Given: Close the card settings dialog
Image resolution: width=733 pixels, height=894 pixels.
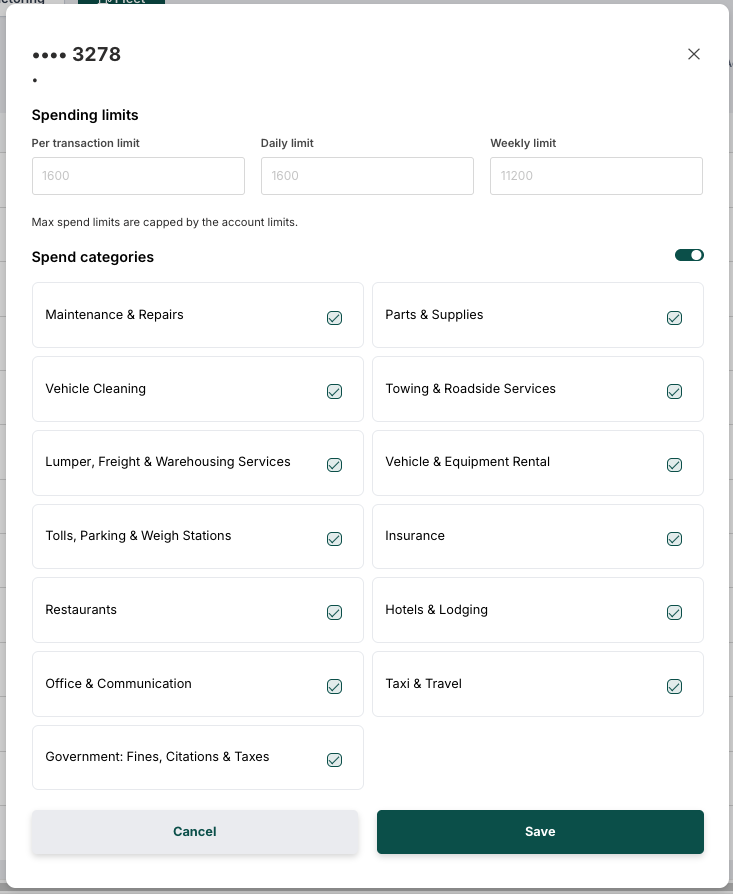Looking at the screenshot, I should pyautogui.click(x=694, y=54).
